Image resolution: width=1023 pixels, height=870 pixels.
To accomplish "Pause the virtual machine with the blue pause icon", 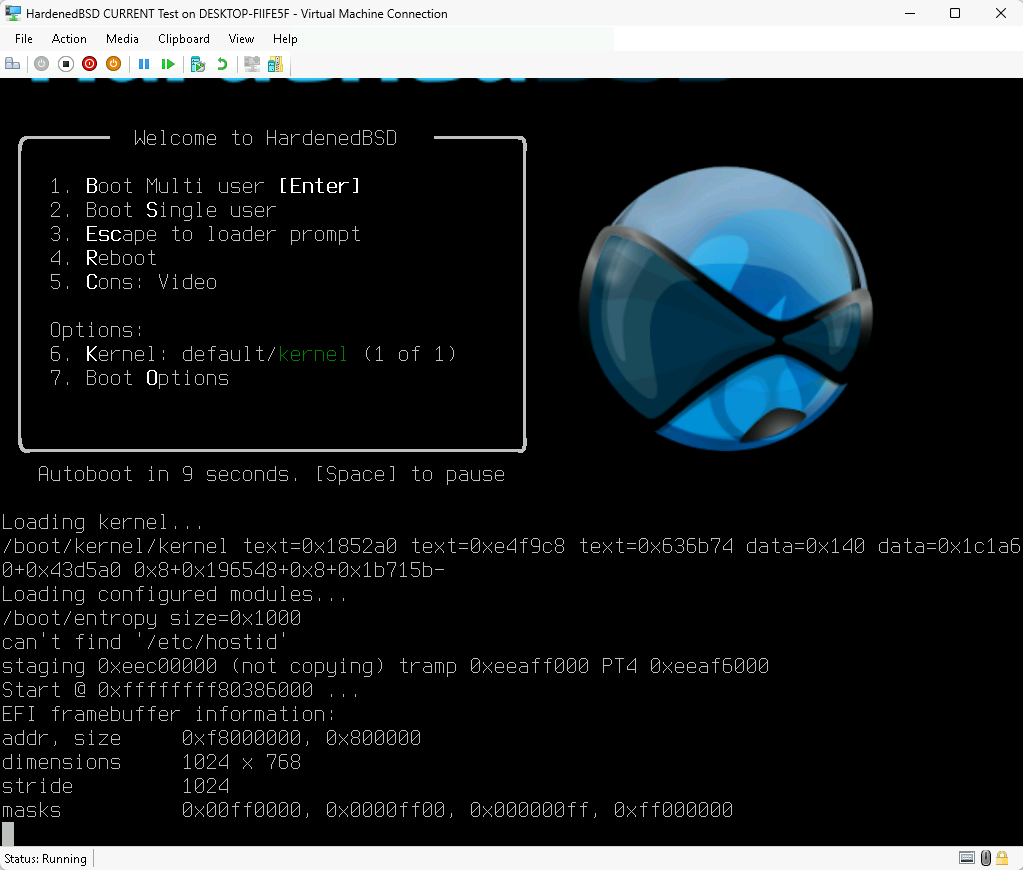I will [144, 64].
